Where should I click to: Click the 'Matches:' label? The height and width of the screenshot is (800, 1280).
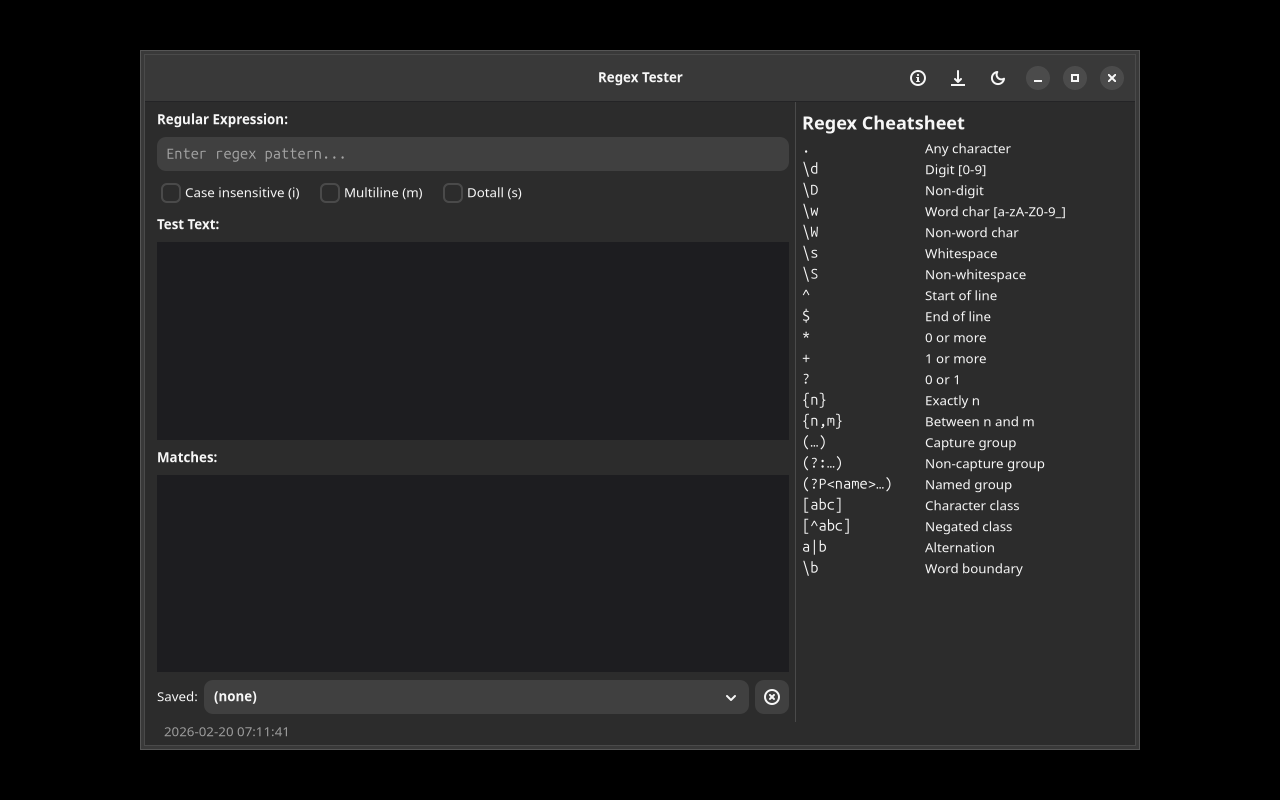tap(187, 457)
